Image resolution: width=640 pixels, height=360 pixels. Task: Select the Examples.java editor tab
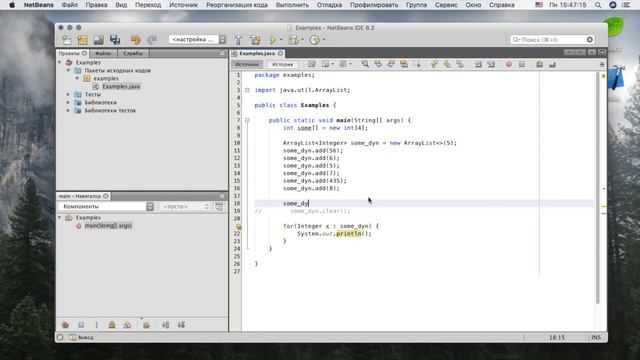(257, 53)
